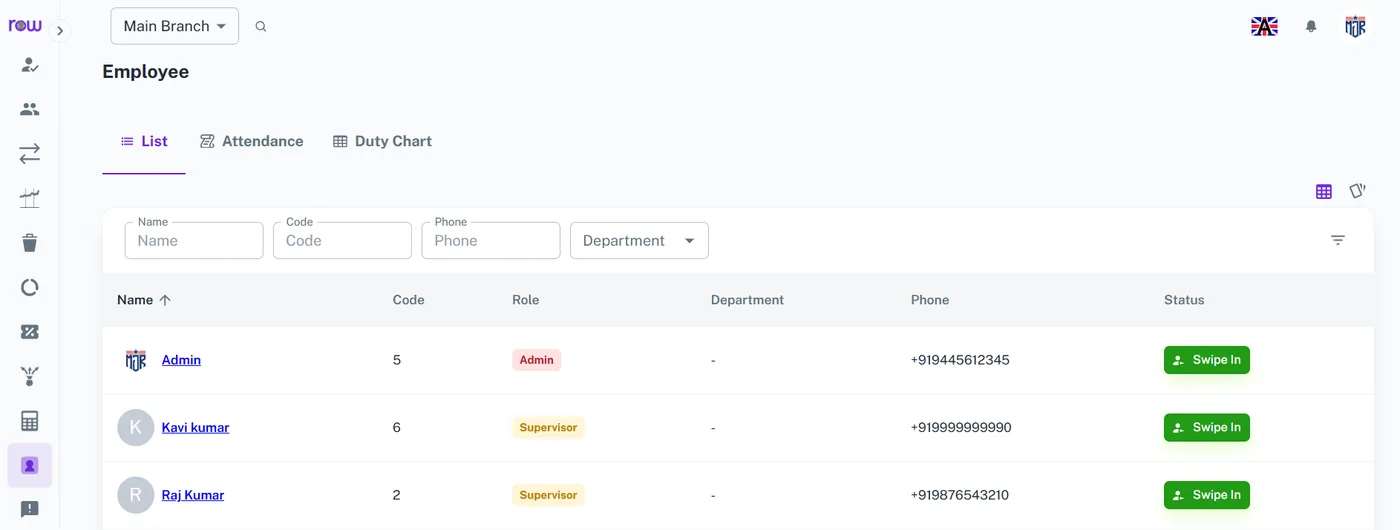Switch to the List tab

point(144,141)
